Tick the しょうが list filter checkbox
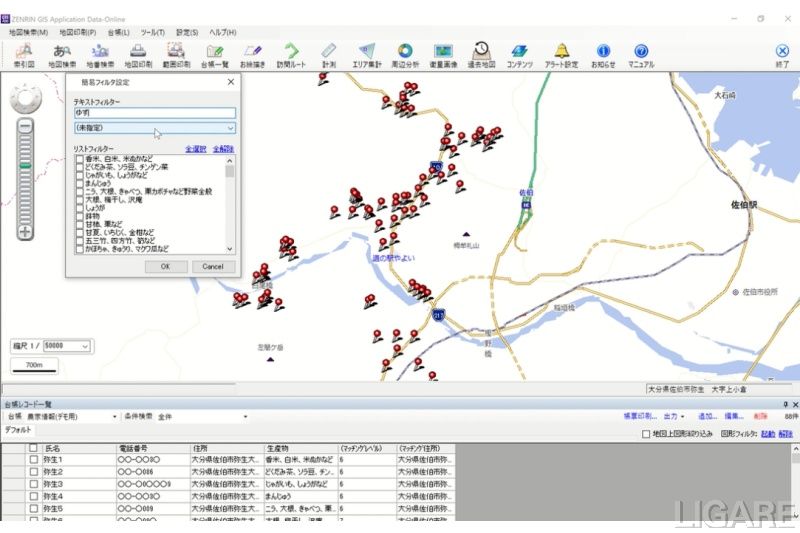800x533 pixels. coord(80,207)
